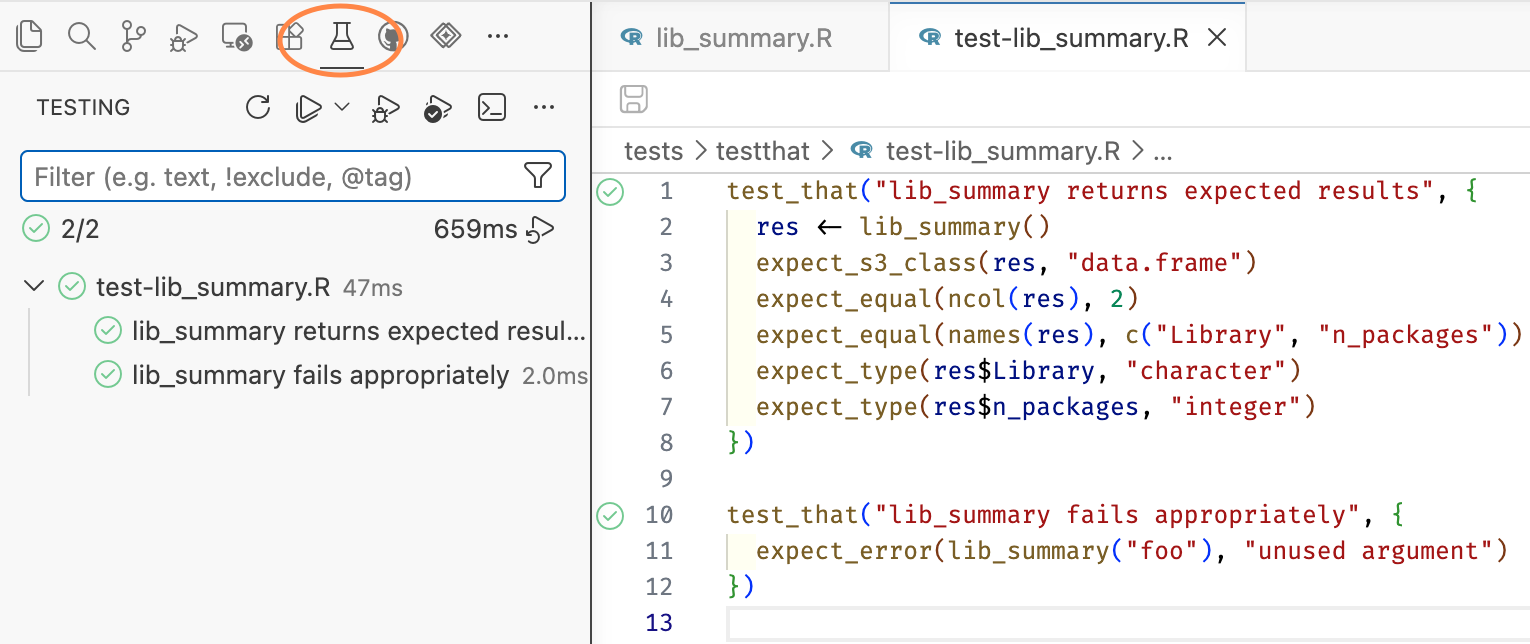Run all tests with play icon
This screenshot has width=1530, height=644.
[309, 108]
